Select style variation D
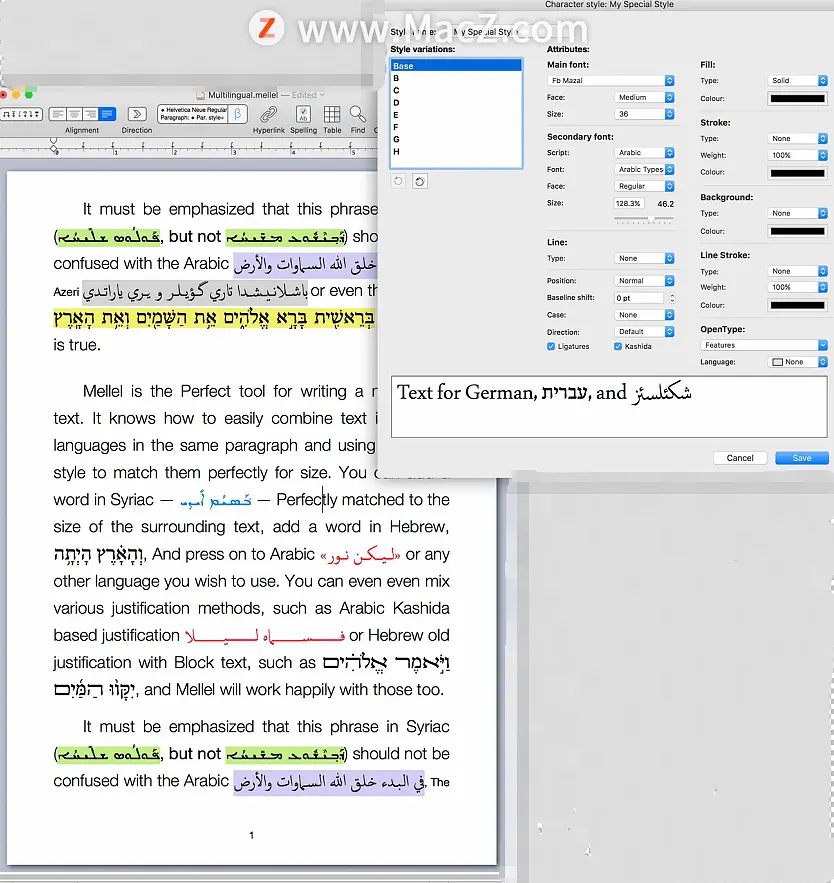 pos(456,102)
